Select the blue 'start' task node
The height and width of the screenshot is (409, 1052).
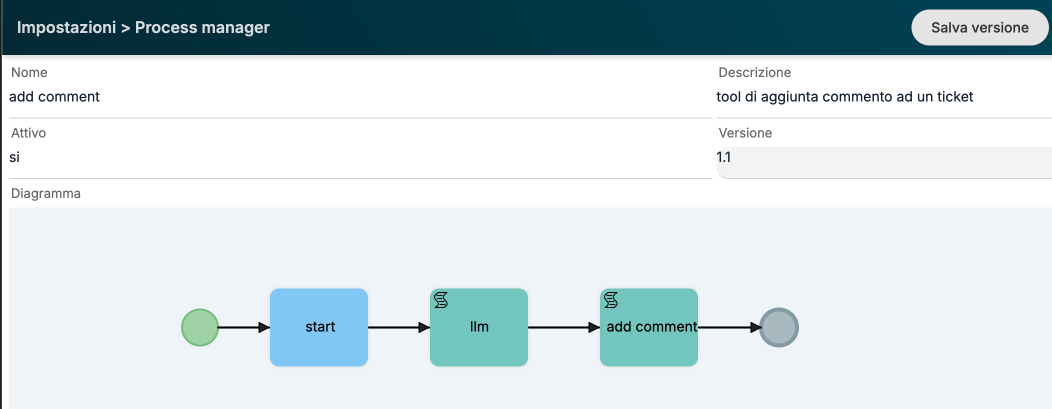tap(319, 327)
